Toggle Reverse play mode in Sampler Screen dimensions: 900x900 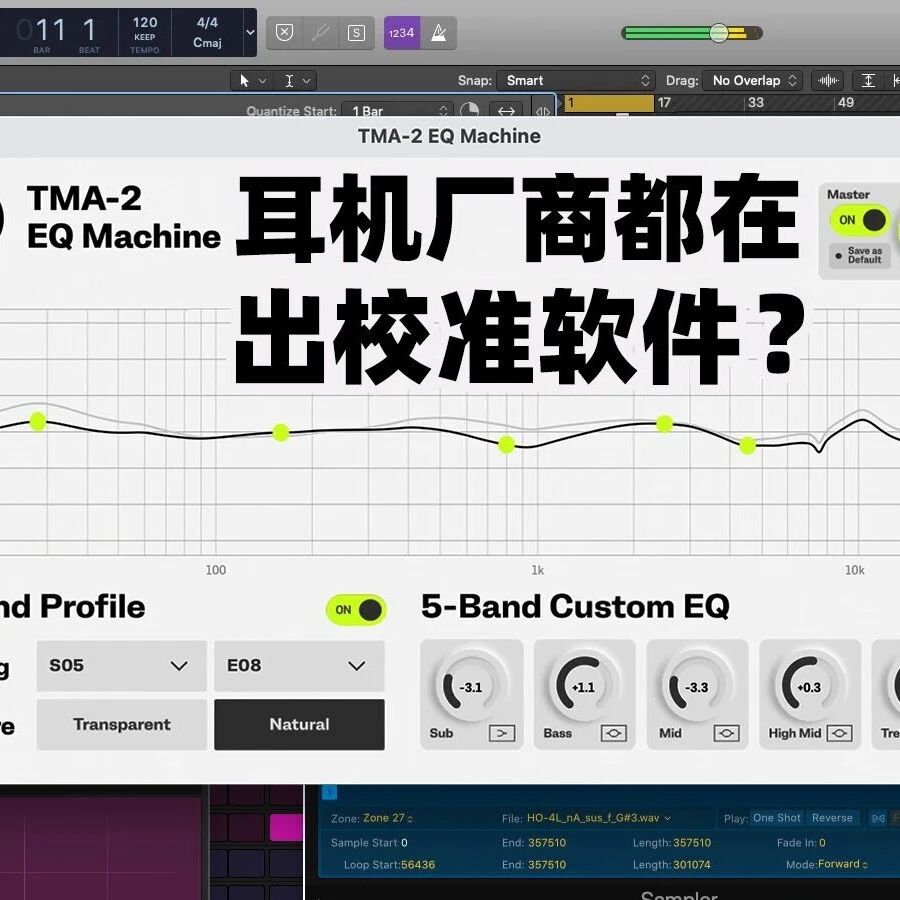pyautogui.click(x=832, y=818)
